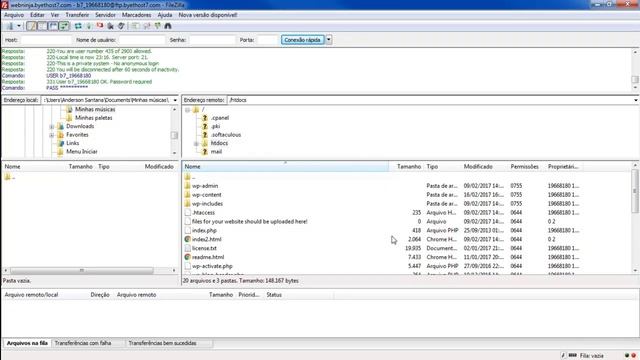Open the Conexão rápida history dropdown
The width and height of the screenshot is (640, 360).
[329, 40]
